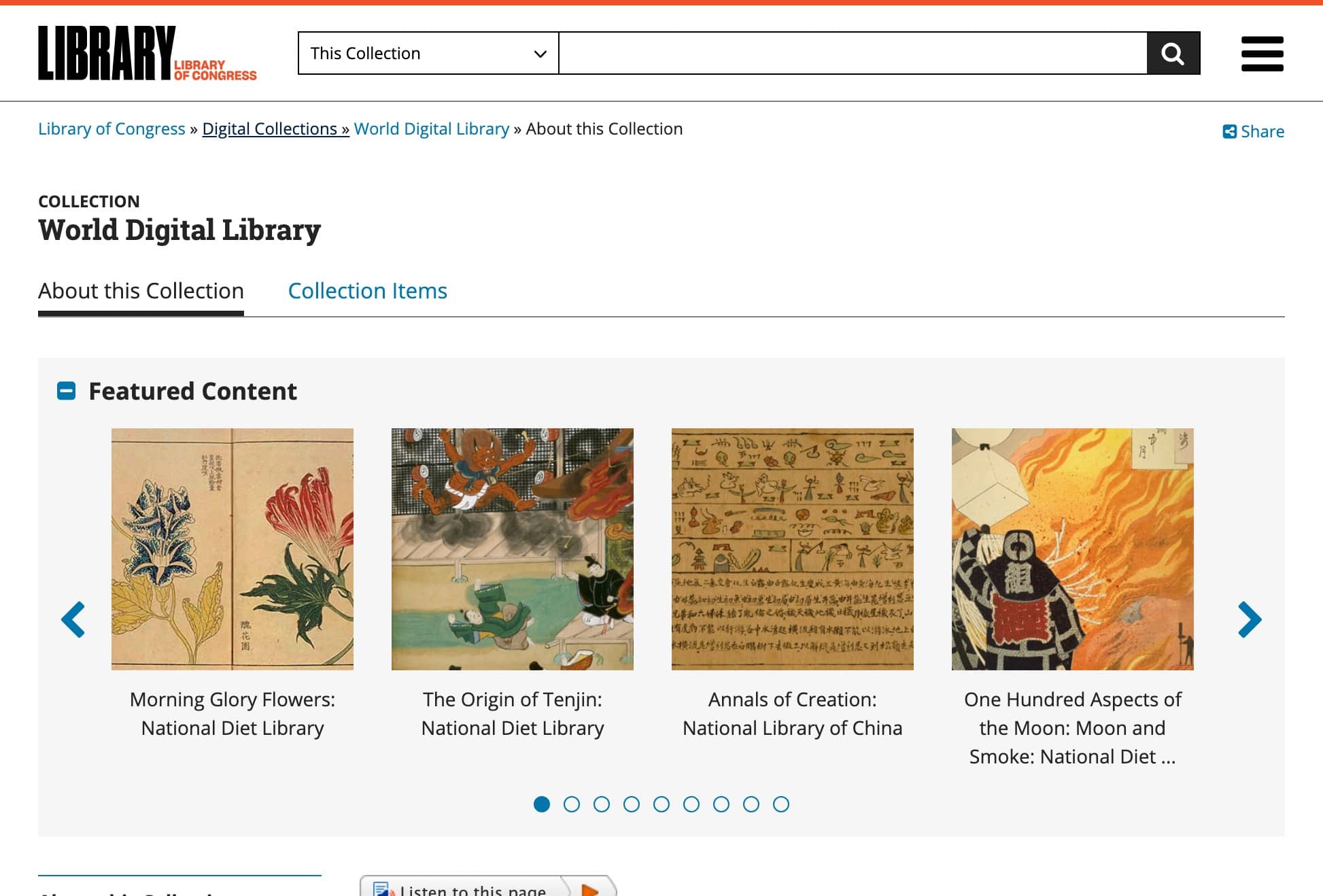This screenshot has width=1323, height=896.
Task: Click the Share icon link
Action: pos(1253,131)
